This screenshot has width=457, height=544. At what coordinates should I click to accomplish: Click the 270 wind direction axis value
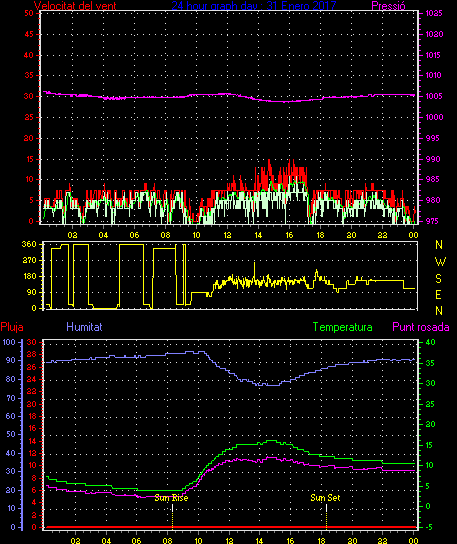click(29, 260)
